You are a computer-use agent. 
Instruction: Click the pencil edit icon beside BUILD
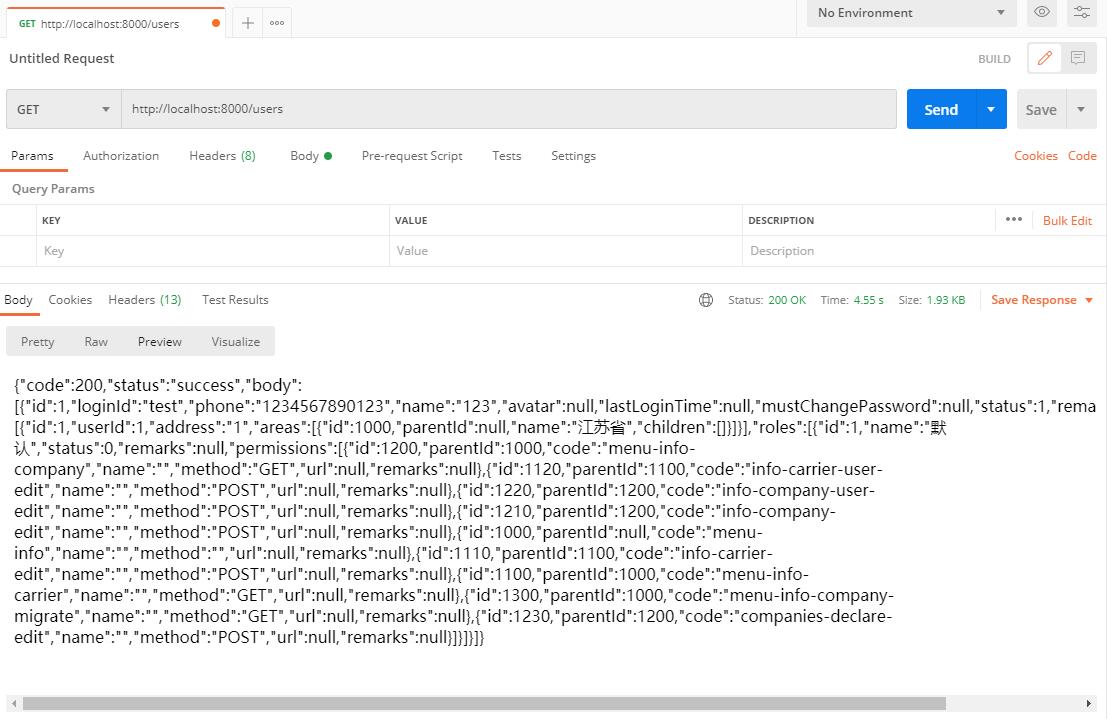pyautogui.click(x=1045, y=58)
